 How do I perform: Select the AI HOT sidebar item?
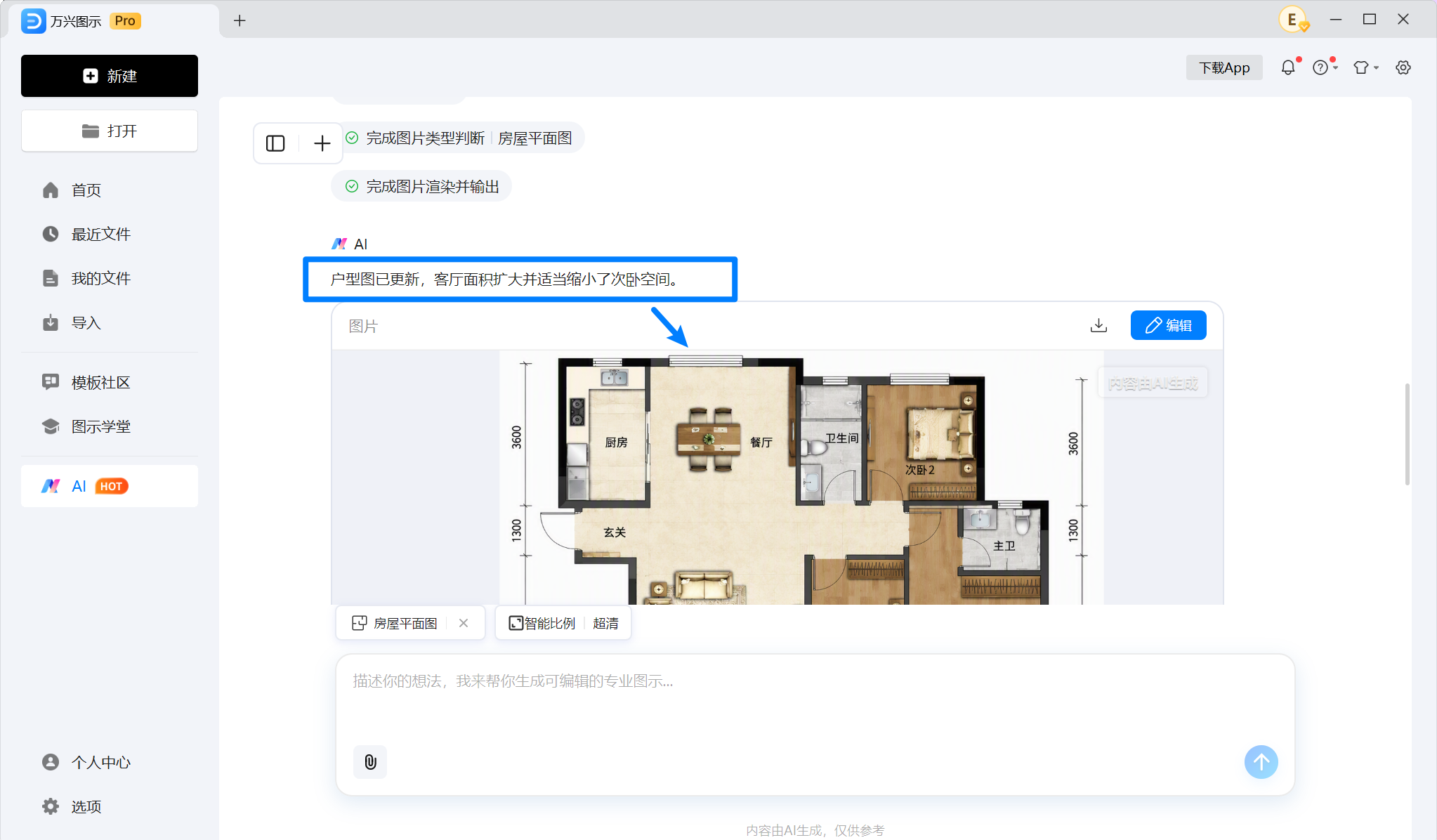pos(110,486)
